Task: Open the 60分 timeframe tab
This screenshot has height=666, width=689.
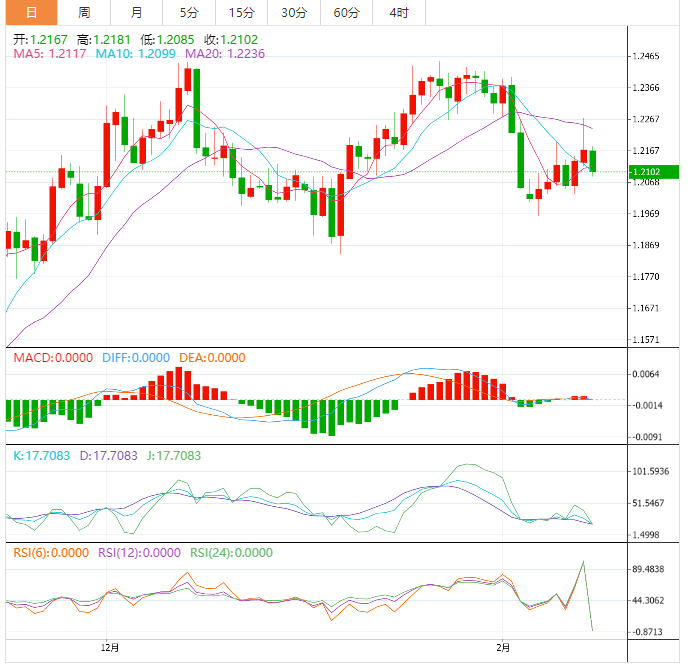Action: click(x=346, y=12)
